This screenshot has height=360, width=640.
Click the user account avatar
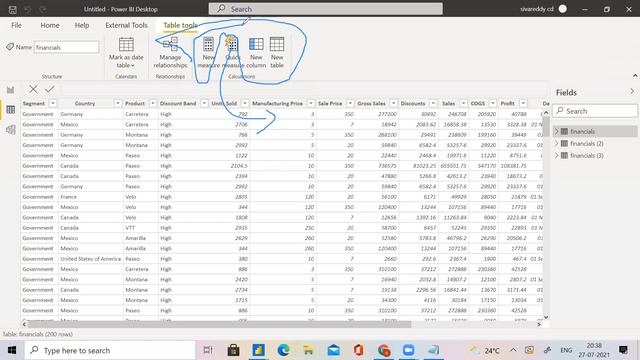click(x=562, y=9)
